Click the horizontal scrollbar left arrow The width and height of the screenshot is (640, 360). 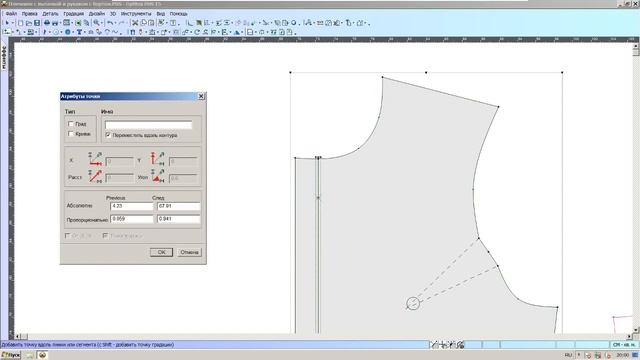[x=18, y=336]
